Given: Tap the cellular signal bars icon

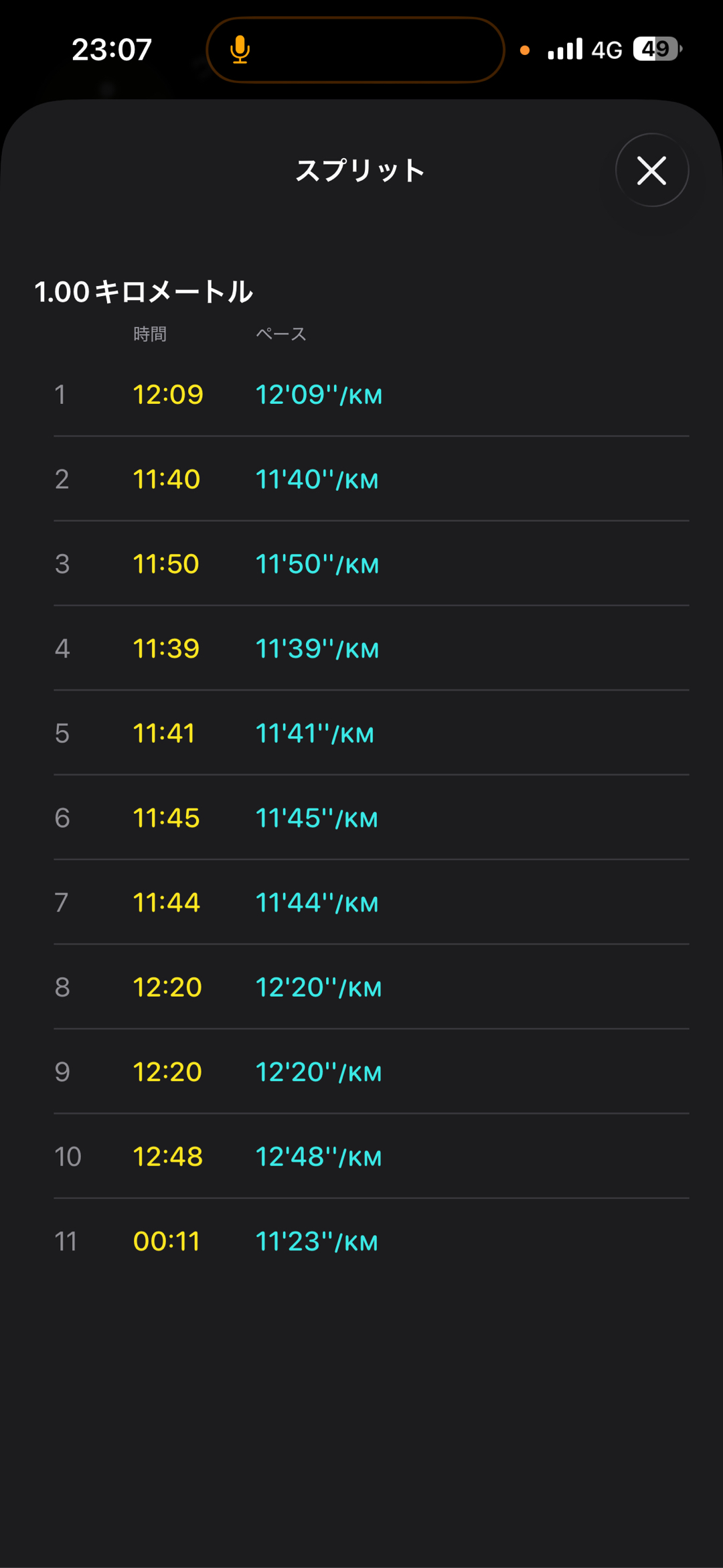Looking at the screenshot, I should point(565,50).
